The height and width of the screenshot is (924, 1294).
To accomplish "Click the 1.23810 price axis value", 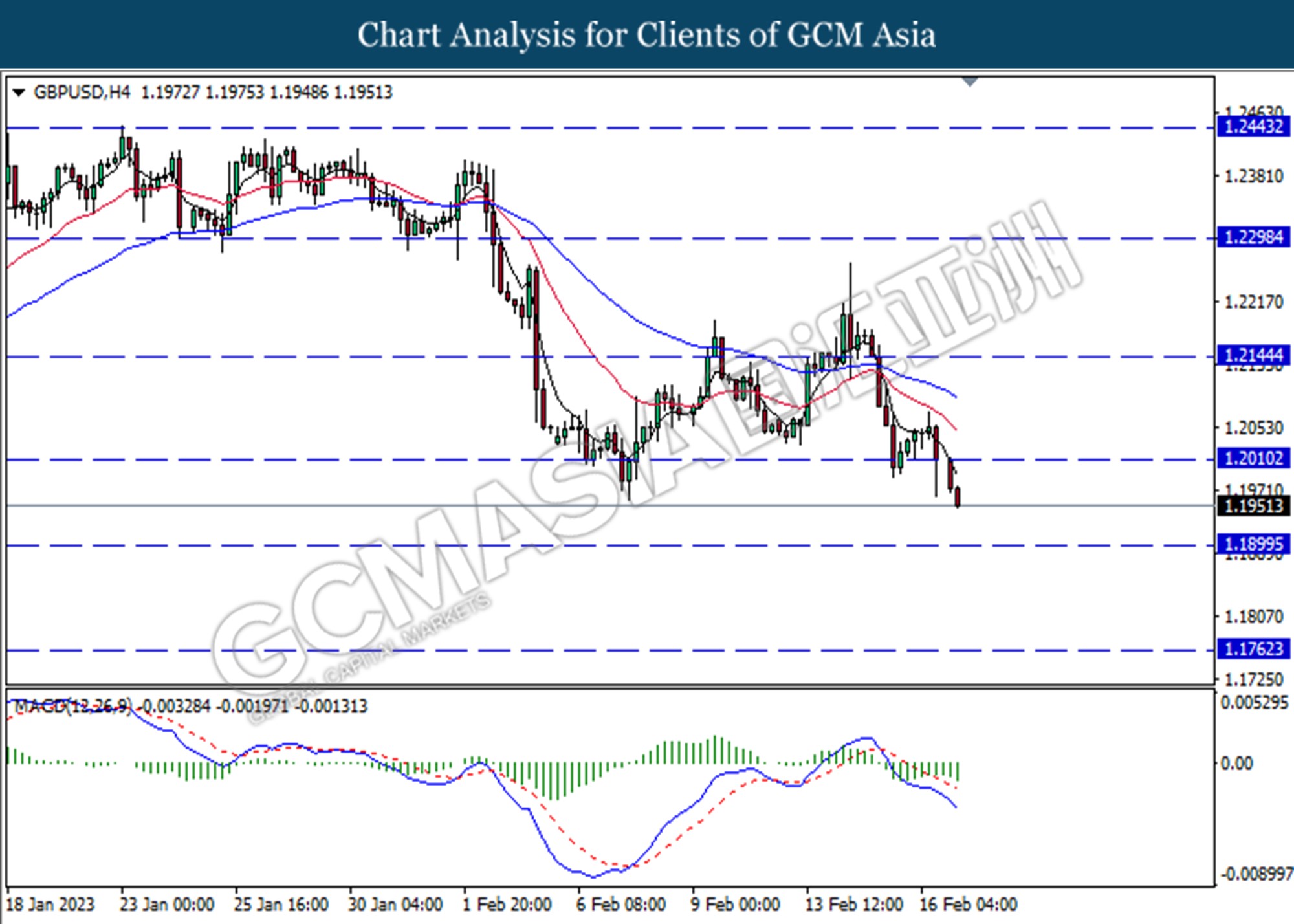I will [1254, 176].
